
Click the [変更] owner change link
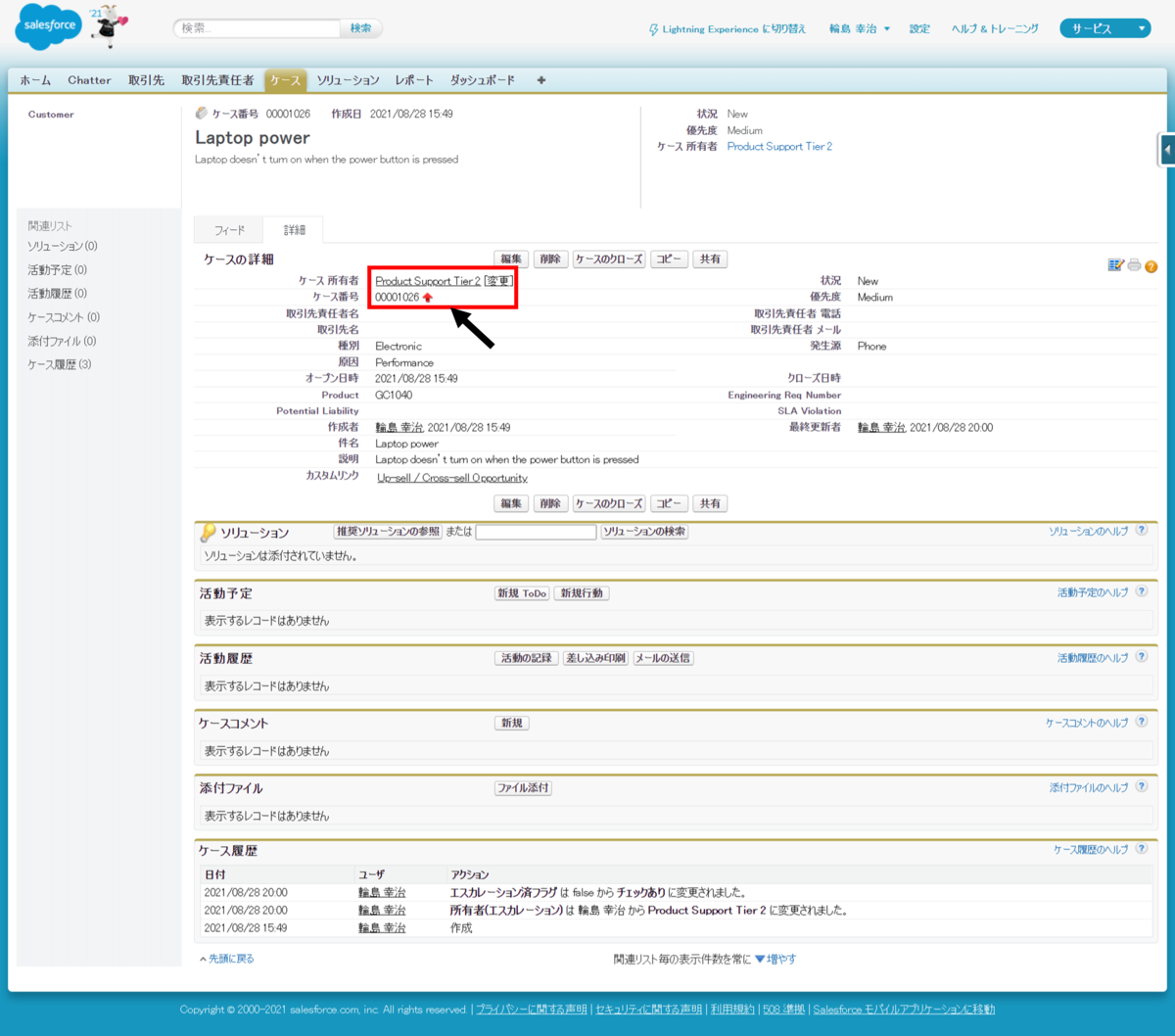(x=498, y=281)
